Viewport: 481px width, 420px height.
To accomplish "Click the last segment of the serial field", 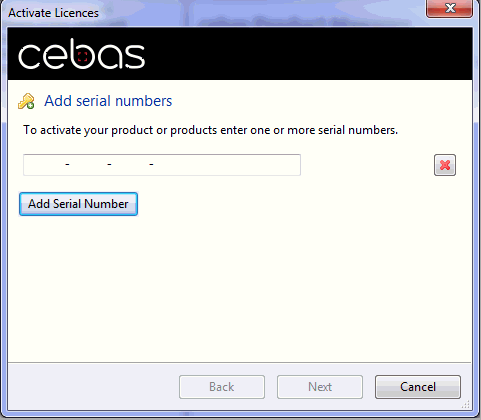I will tap(227, 165).
